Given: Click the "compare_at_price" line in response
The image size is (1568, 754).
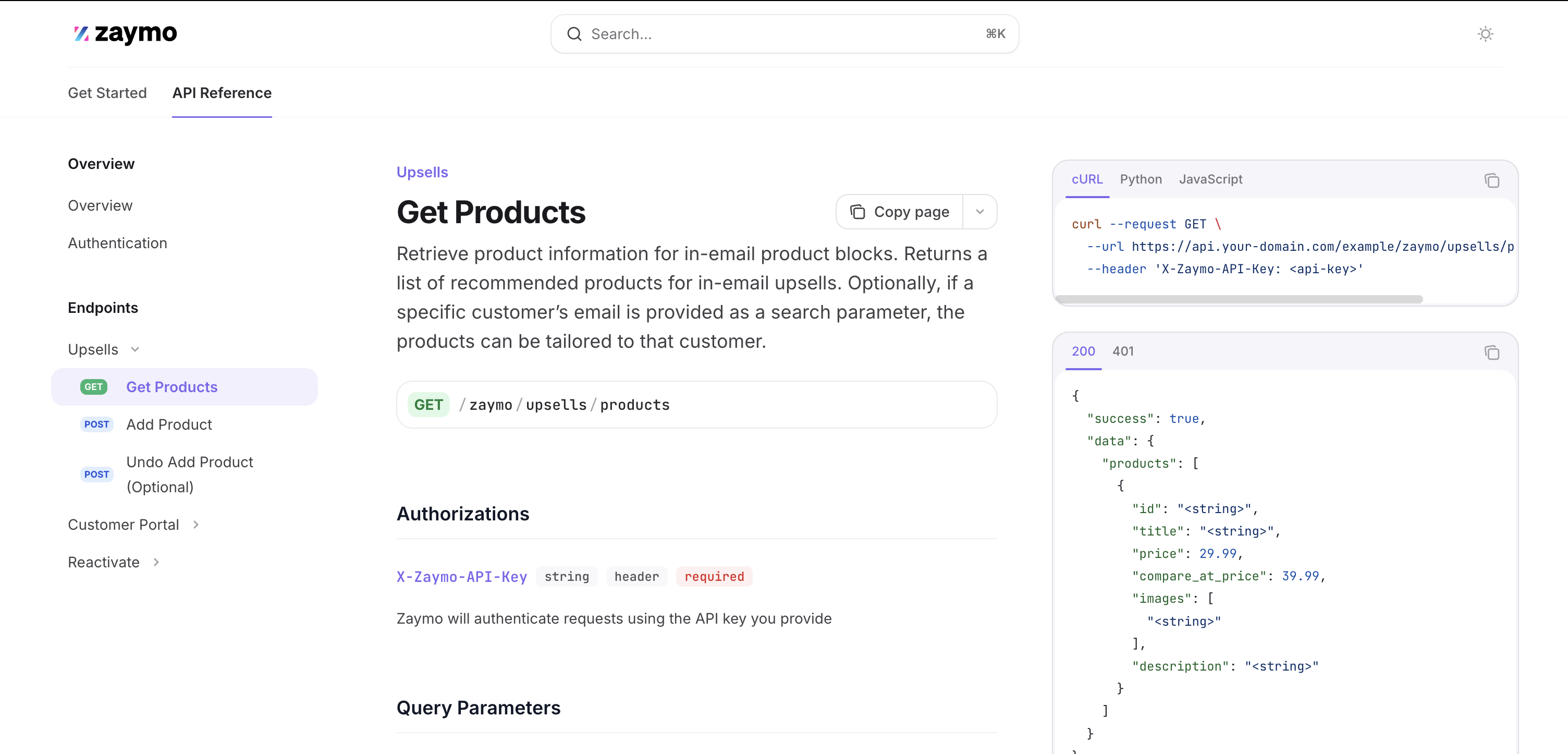Looking at the screenshot, I should pos(1228,576).
